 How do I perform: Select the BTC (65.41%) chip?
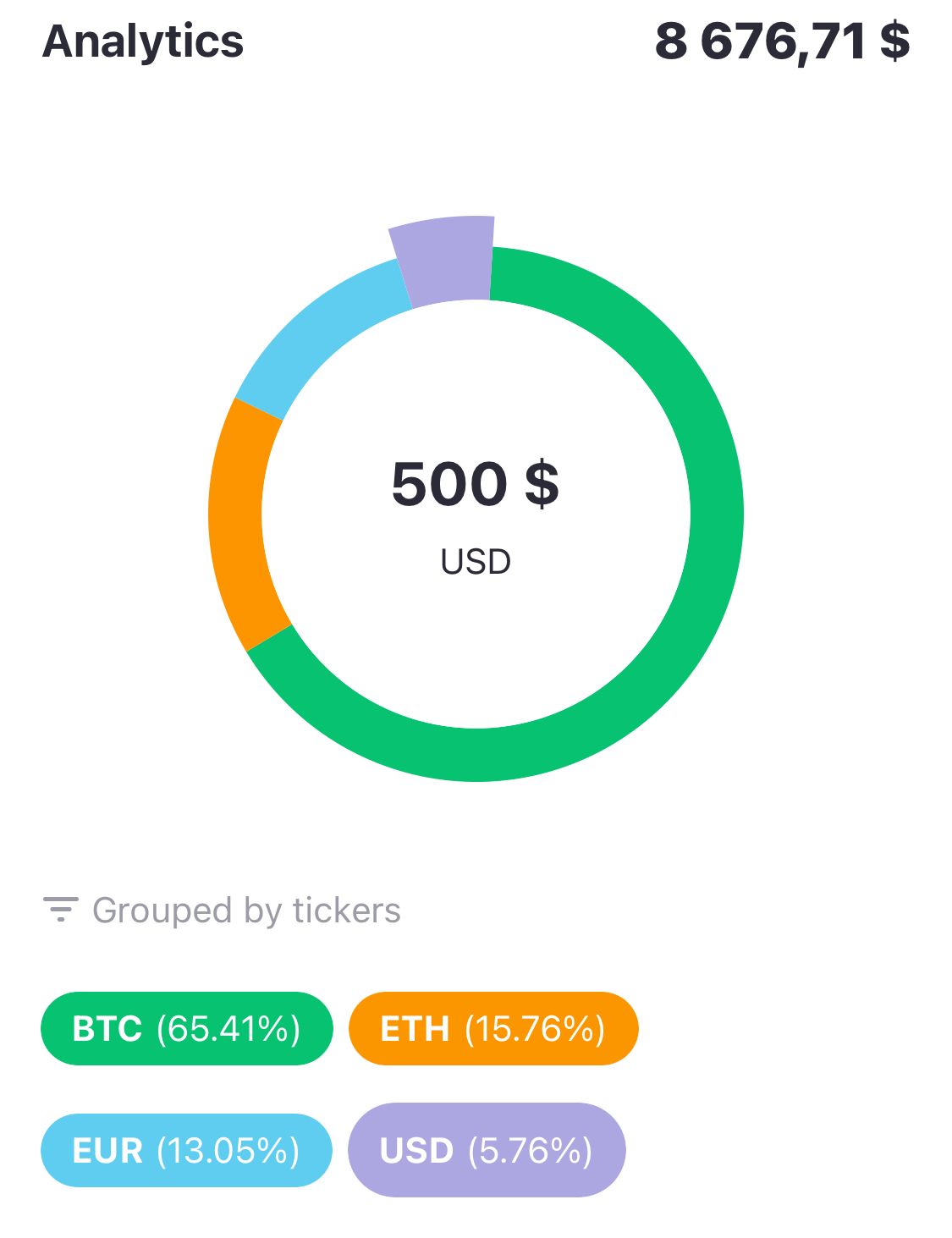(186, 1028)
